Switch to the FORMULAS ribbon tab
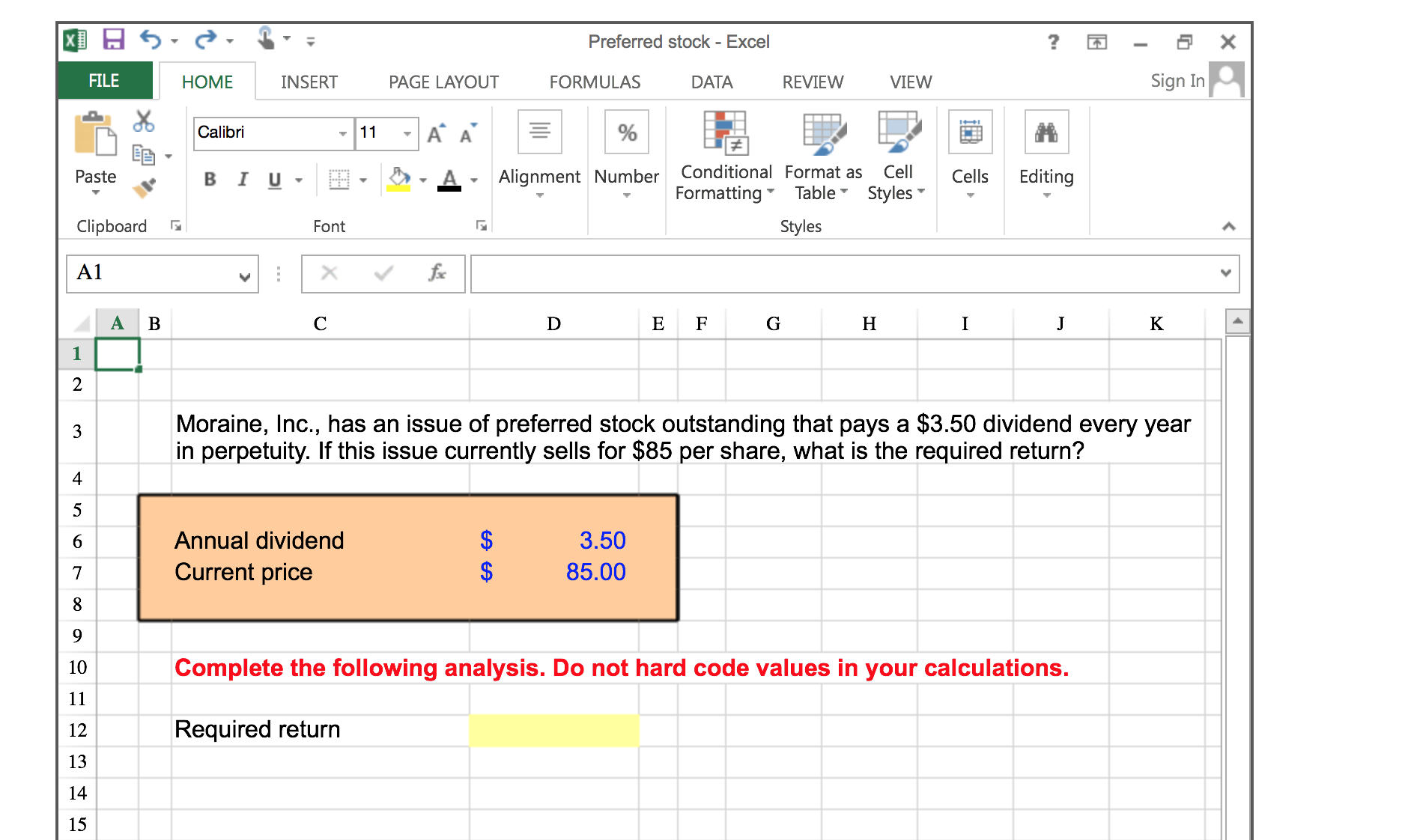The height and width of the screenshot is (840, 1405). (594, 82)
